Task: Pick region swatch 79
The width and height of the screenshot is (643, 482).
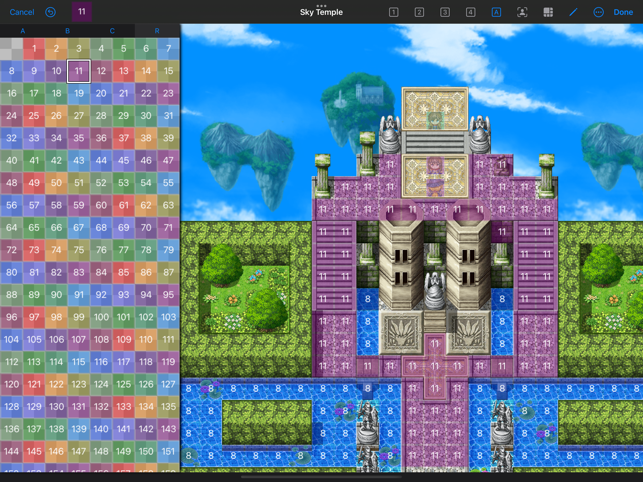Action: [x=169, y=250]
